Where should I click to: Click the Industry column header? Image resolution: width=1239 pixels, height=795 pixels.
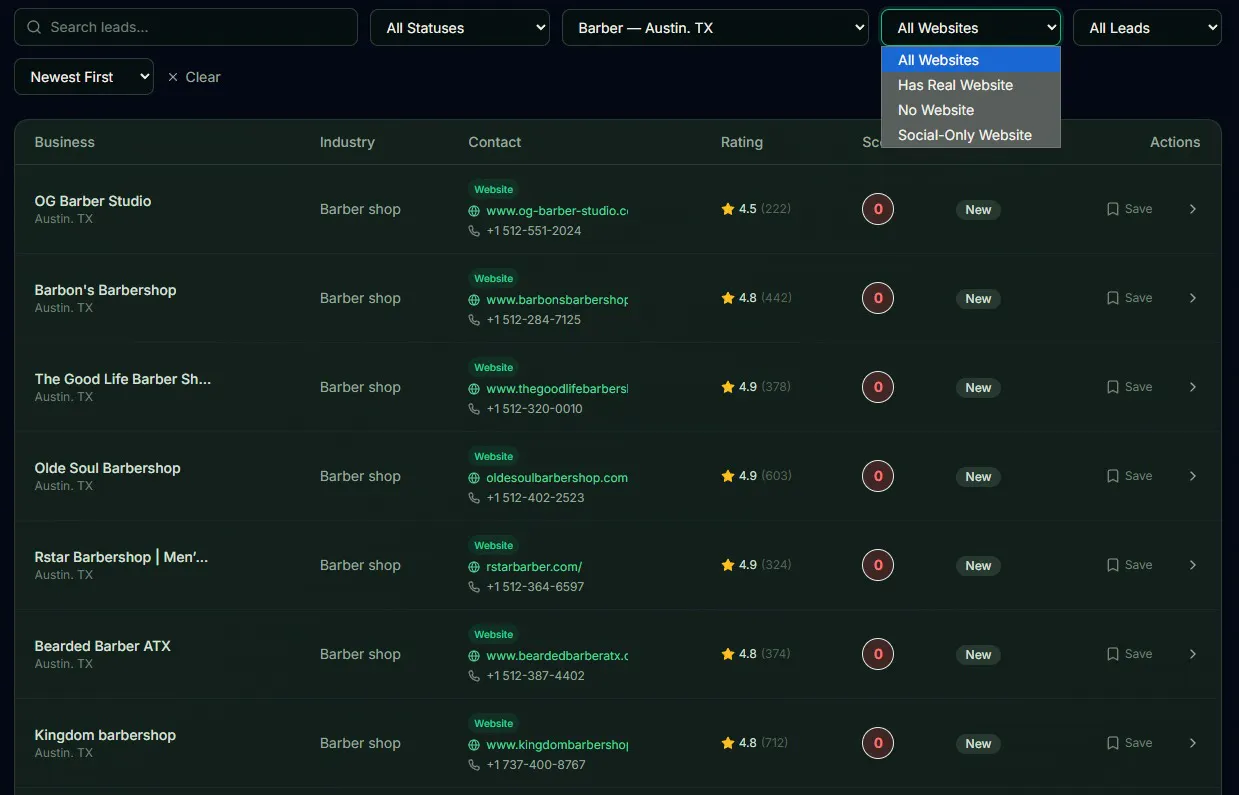[x=347, y=142]
